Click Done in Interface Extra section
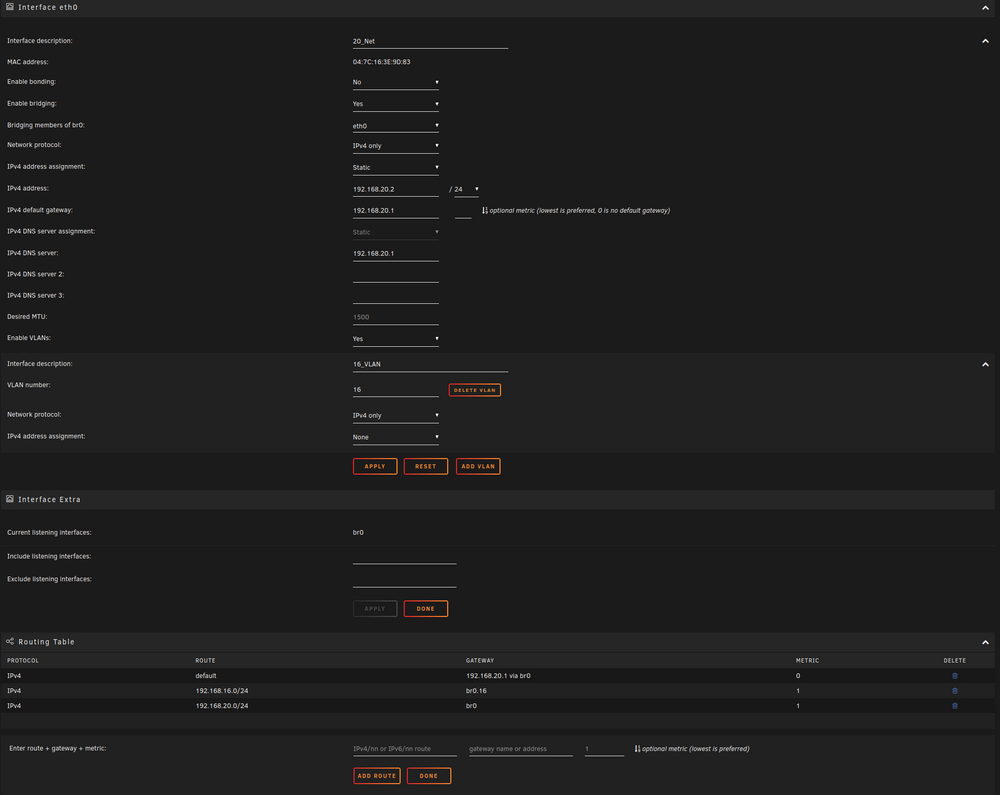1000x795 pixels. click(425, 608)
